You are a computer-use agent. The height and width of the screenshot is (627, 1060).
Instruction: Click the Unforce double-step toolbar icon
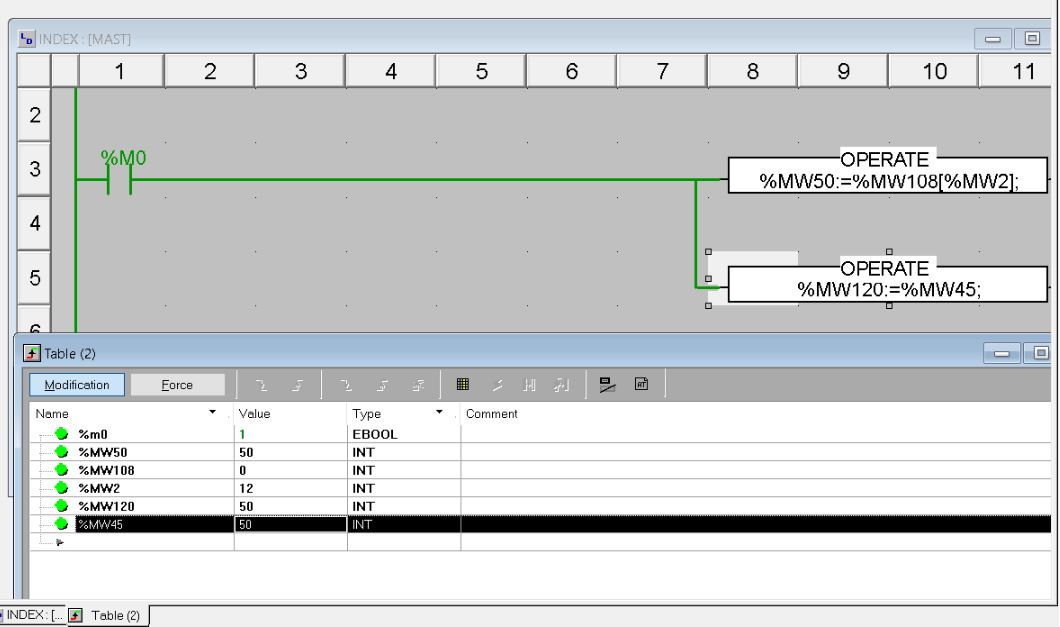[418, 385]
